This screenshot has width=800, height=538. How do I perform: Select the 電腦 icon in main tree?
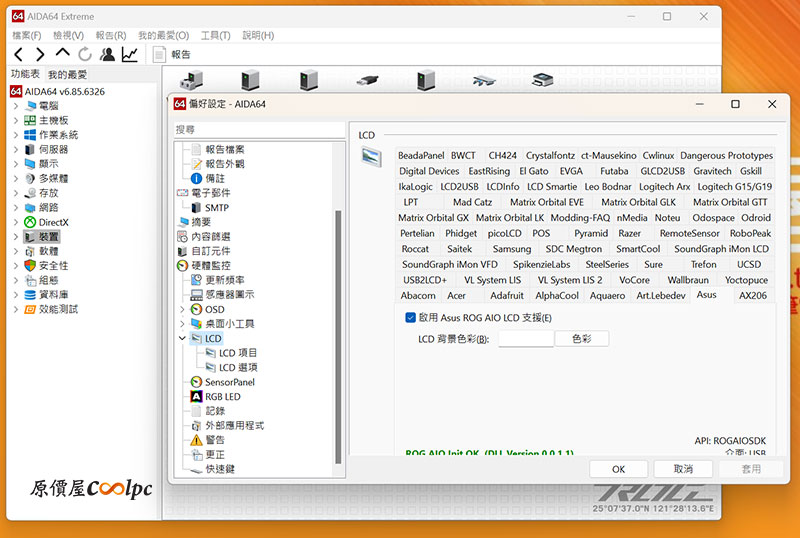tap(31, 106)
